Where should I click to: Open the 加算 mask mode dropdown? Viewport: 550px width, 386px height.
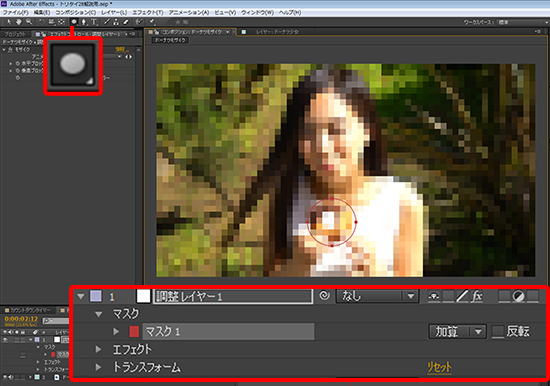pyautogui.click(x=457, y=332)
